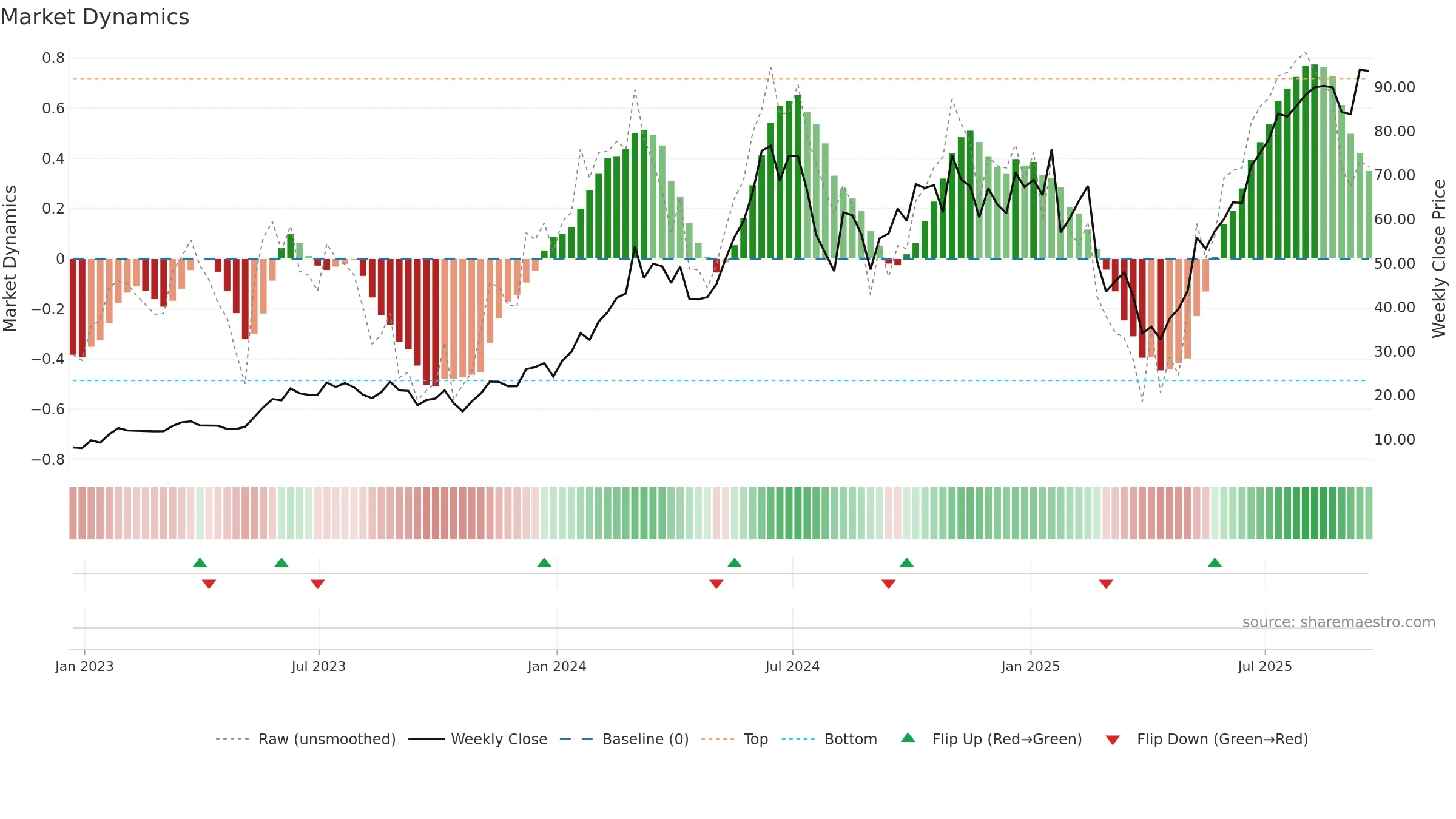
Task: Click the red flip-down triangle near February 2025
Action: 1106,584
